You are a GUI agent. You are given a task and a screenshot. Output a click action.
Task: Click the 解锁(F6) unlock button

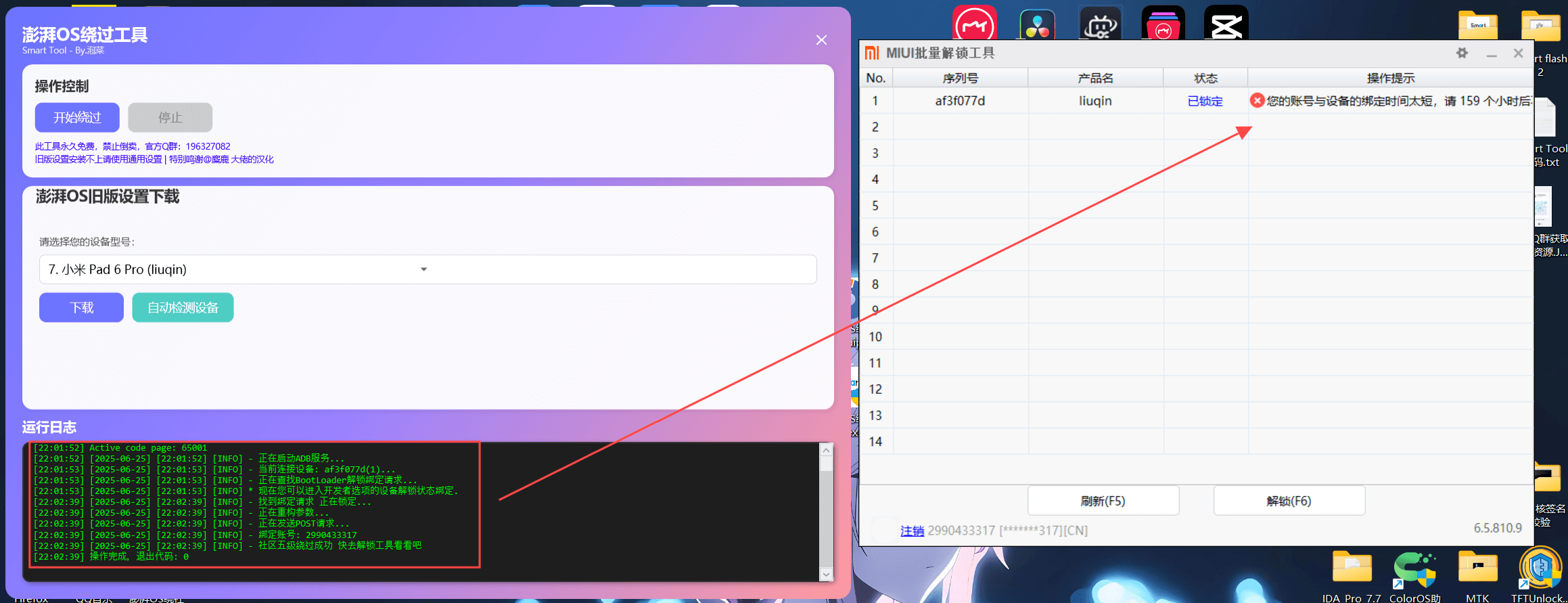pos(1289,501)
